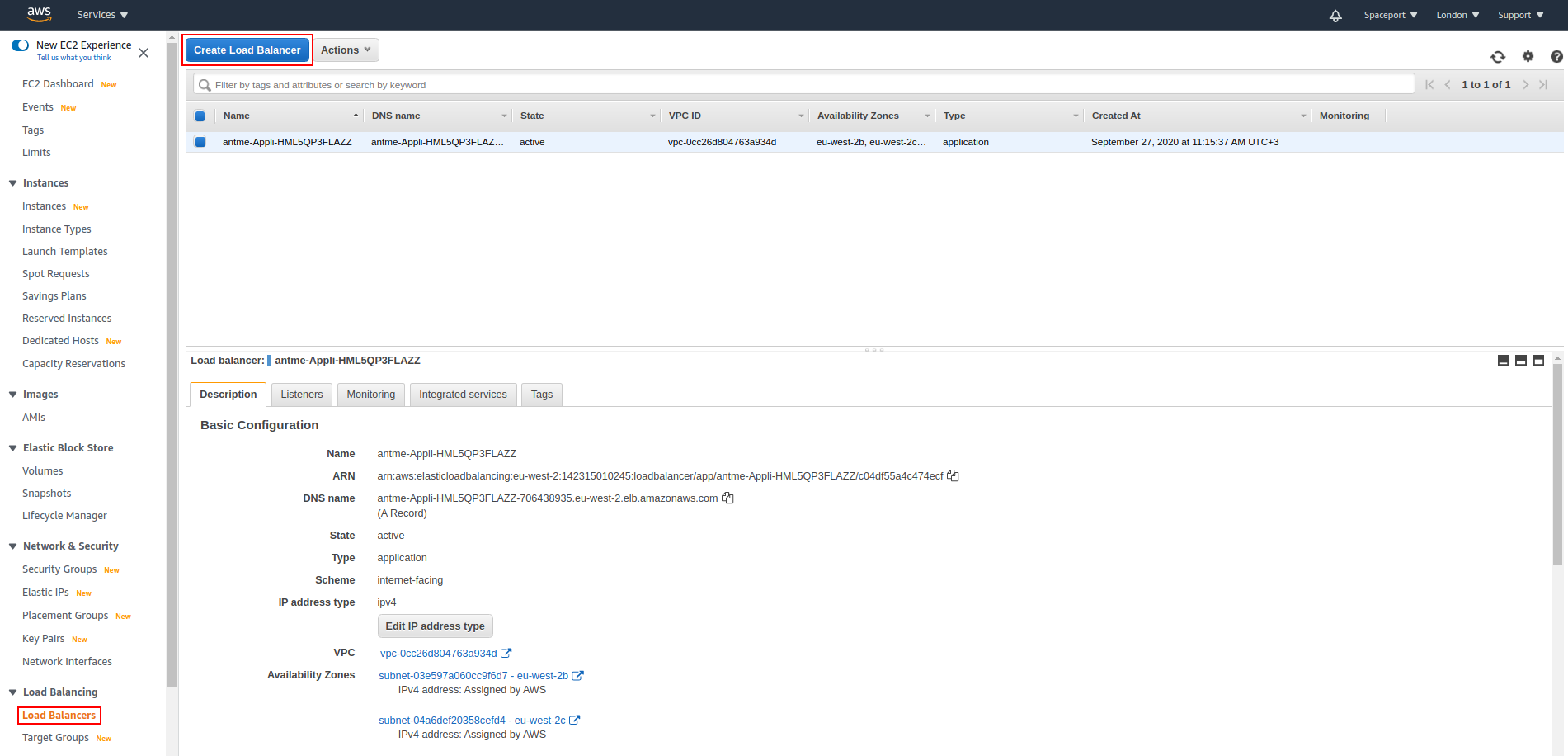The height and width of the screenshot is (756, 1568).
Task: Open AMIs in sidebar
Action: (34, 418)
